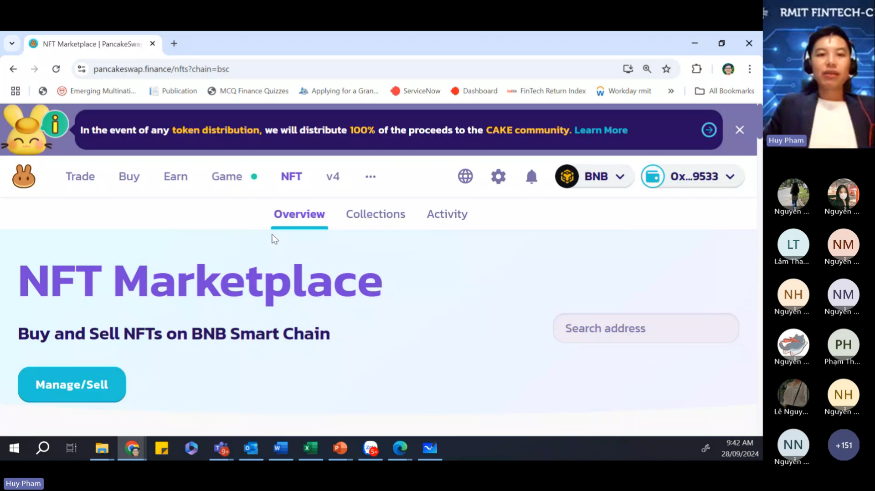Open the language globe selector
This screenshot has height=491, width=875.
465,176
